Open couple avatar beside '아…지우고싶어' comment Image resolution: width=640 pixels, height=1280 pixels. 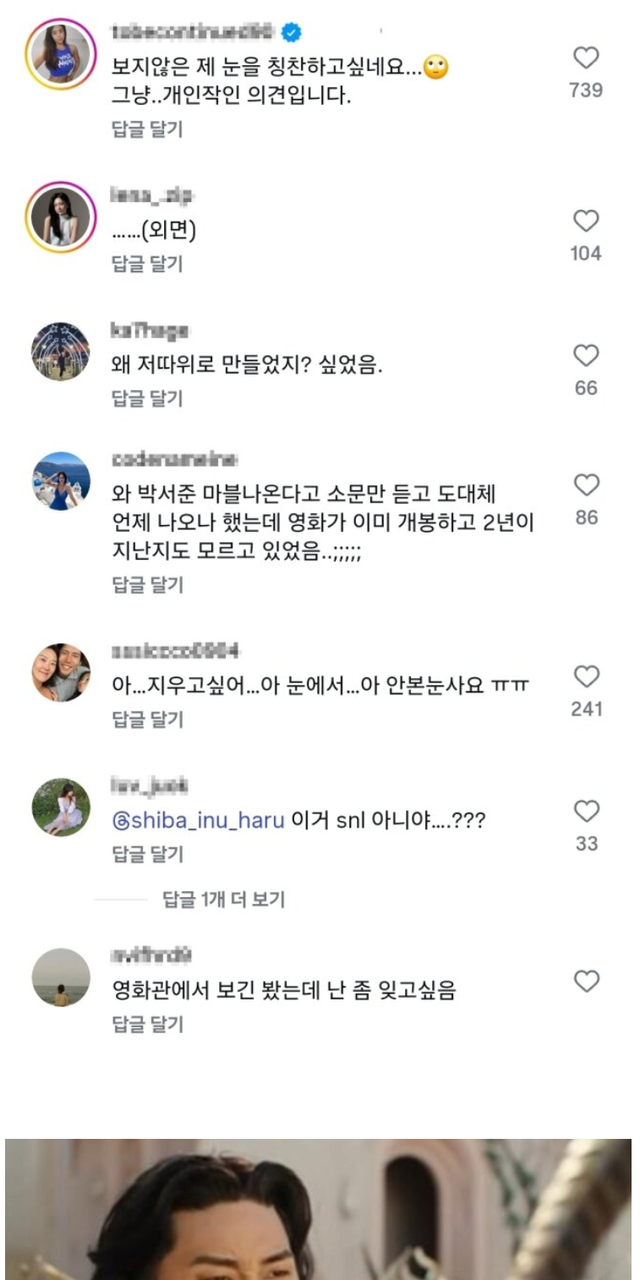[x=61, y=672]
